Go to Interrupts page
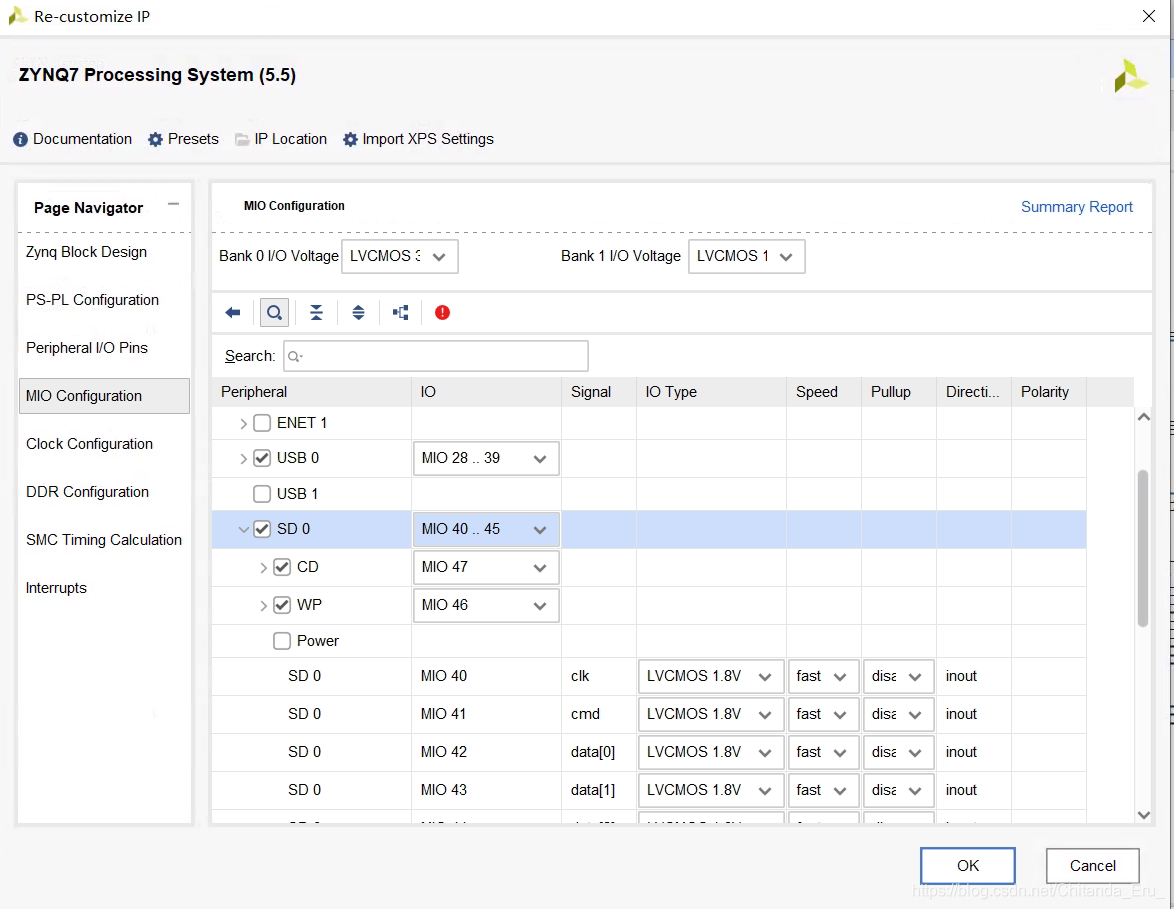 [x=56, y=588]
